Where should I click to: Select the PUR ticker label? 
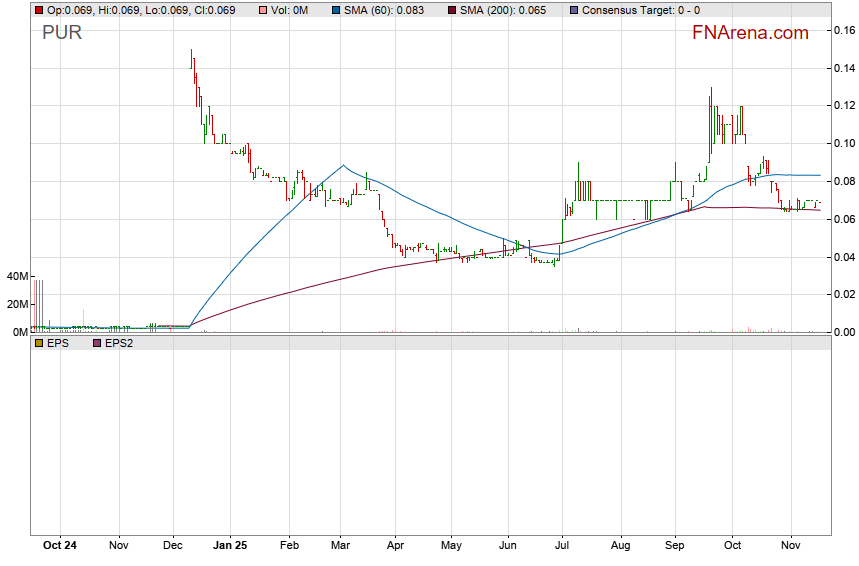pyautogui.click(x=62, y=33)
